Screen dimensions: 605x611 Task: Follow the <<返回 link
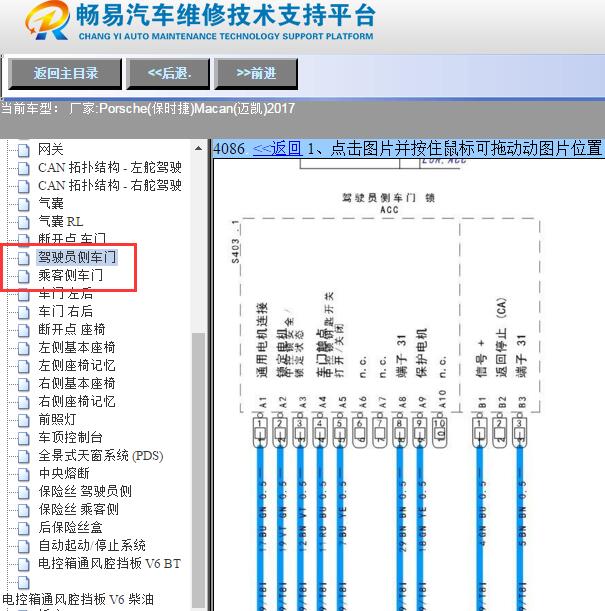click(x=277, y=148)
